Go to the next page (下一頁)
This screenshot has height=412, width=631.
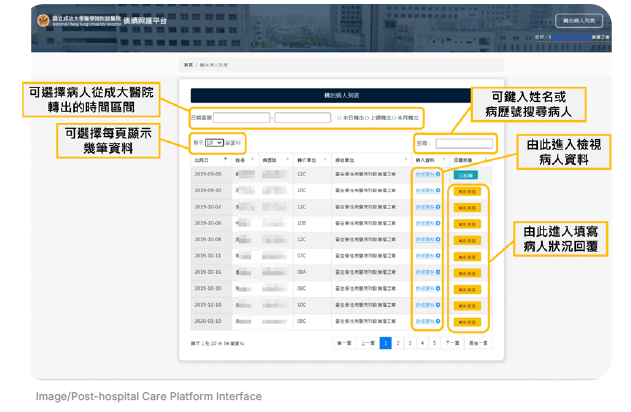(451, 342)
